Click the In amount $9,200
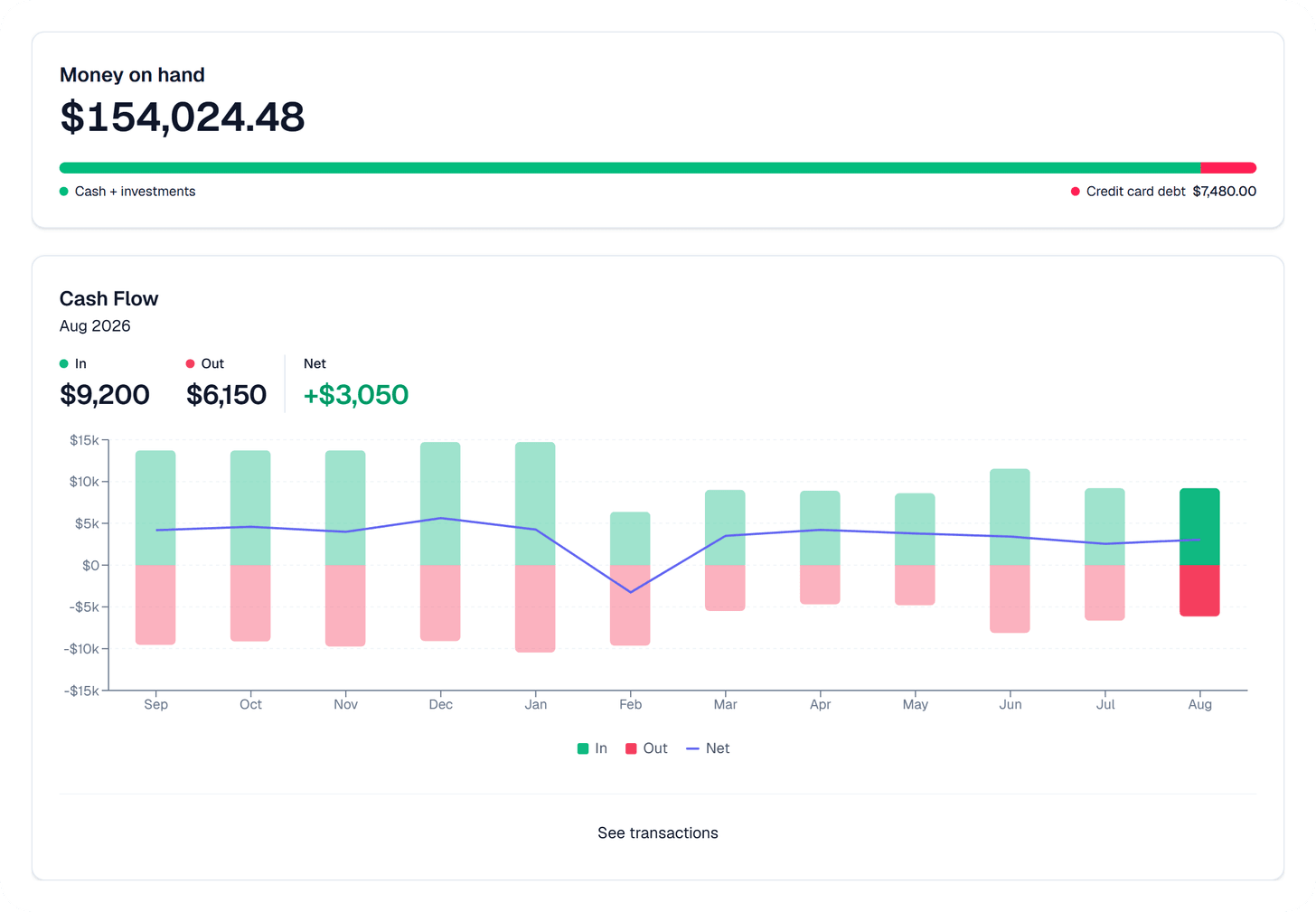This screenshot has height=912, width=1316. 105,395
